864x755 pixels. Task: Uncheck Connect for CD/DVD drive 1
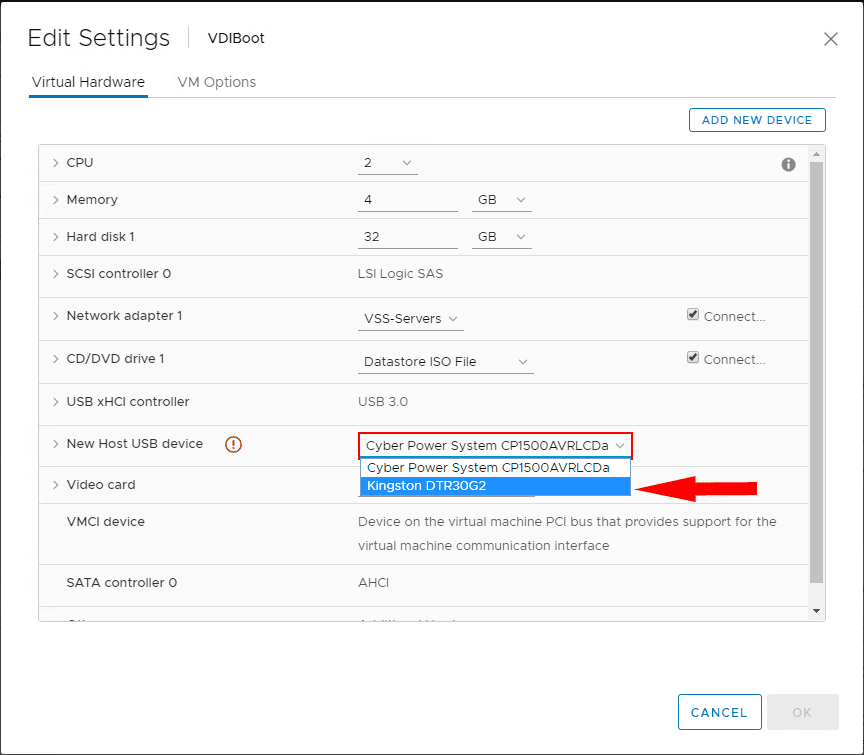(x=693, y=357)
